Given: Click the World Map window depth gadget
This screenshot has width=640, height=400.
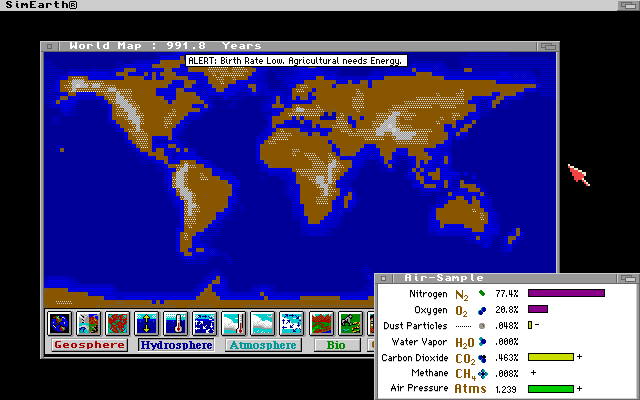Looking at the screenshot, I should [x=547, y=46].
